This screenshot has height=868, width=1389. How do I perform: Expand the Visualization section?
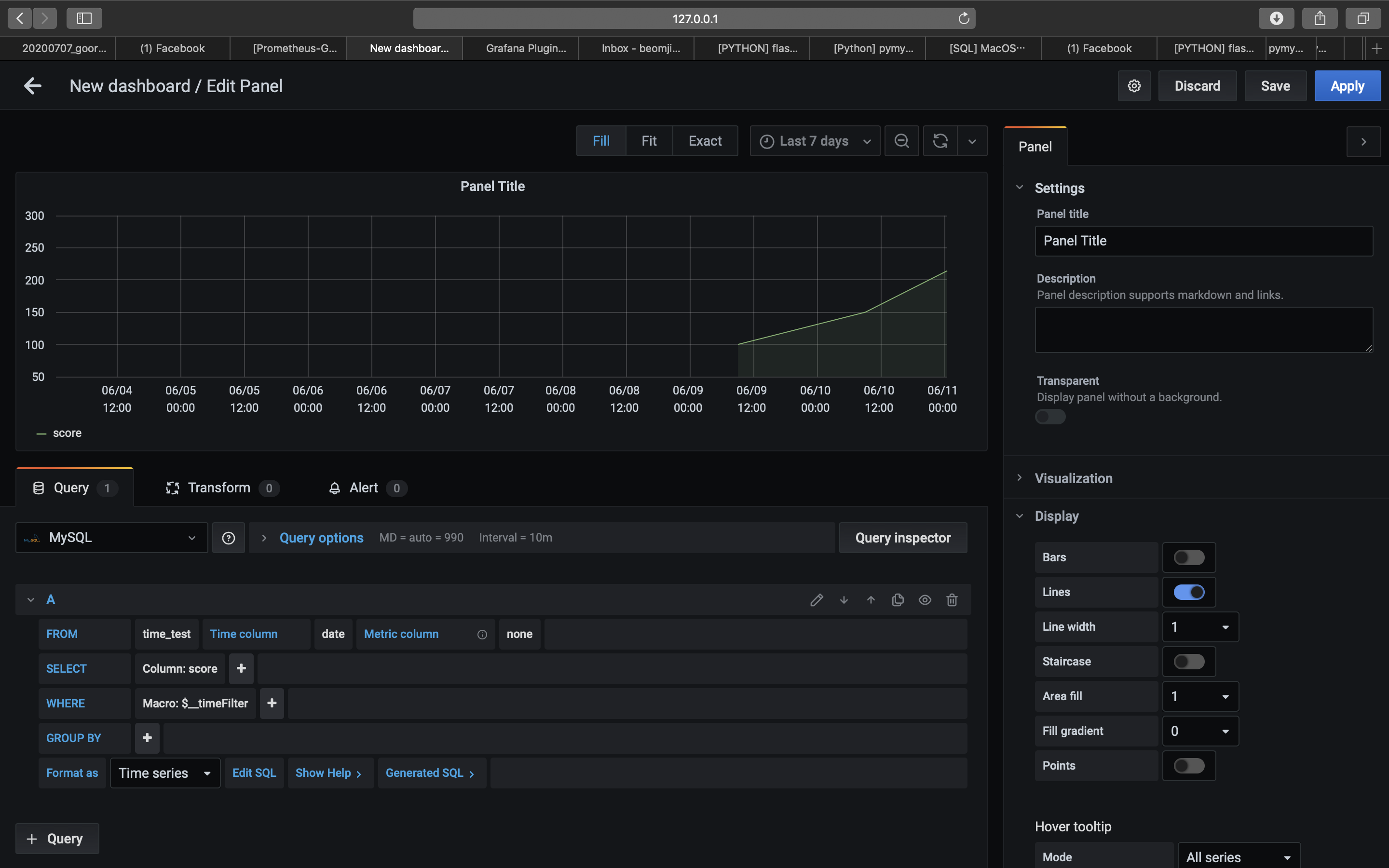point(1073,478)
